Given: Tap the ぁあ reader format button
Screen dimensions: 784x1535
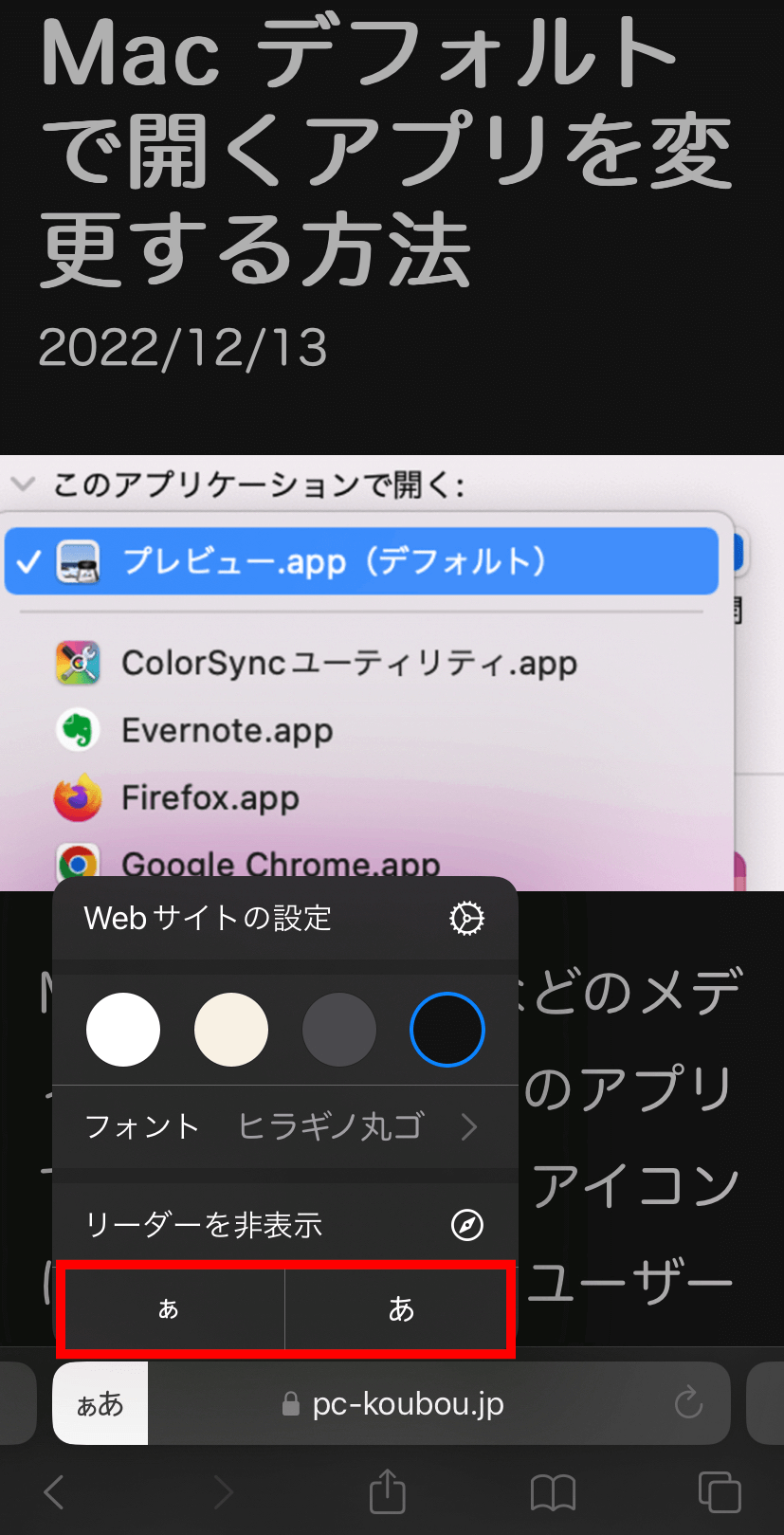Looking at the screenshot, I should (100, 1403).
